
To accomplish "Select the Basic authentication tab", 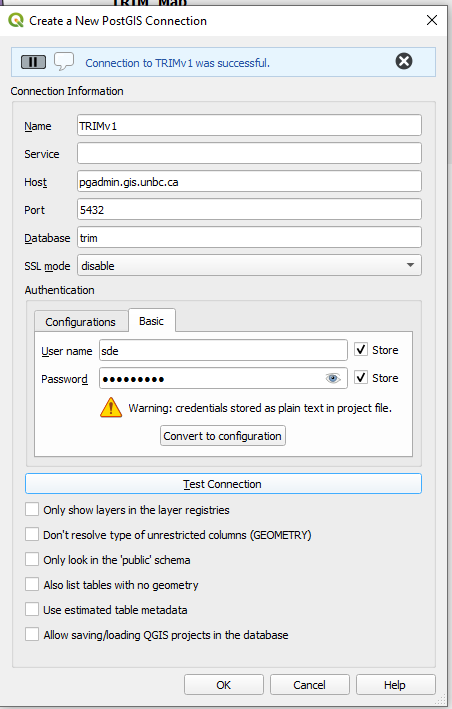I will coord(151,321).
